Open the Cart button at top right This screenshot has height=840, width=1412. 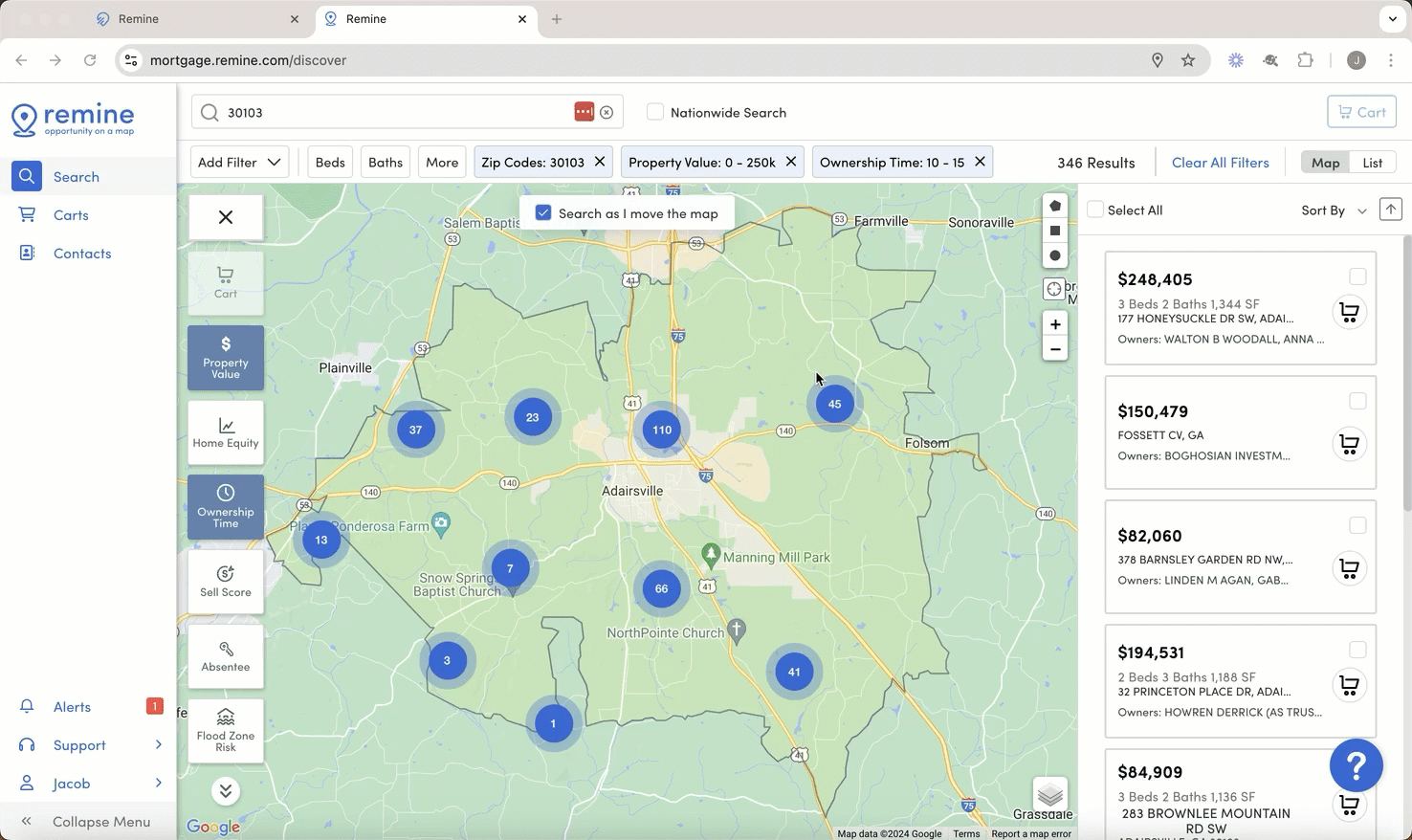[1361, 112]
